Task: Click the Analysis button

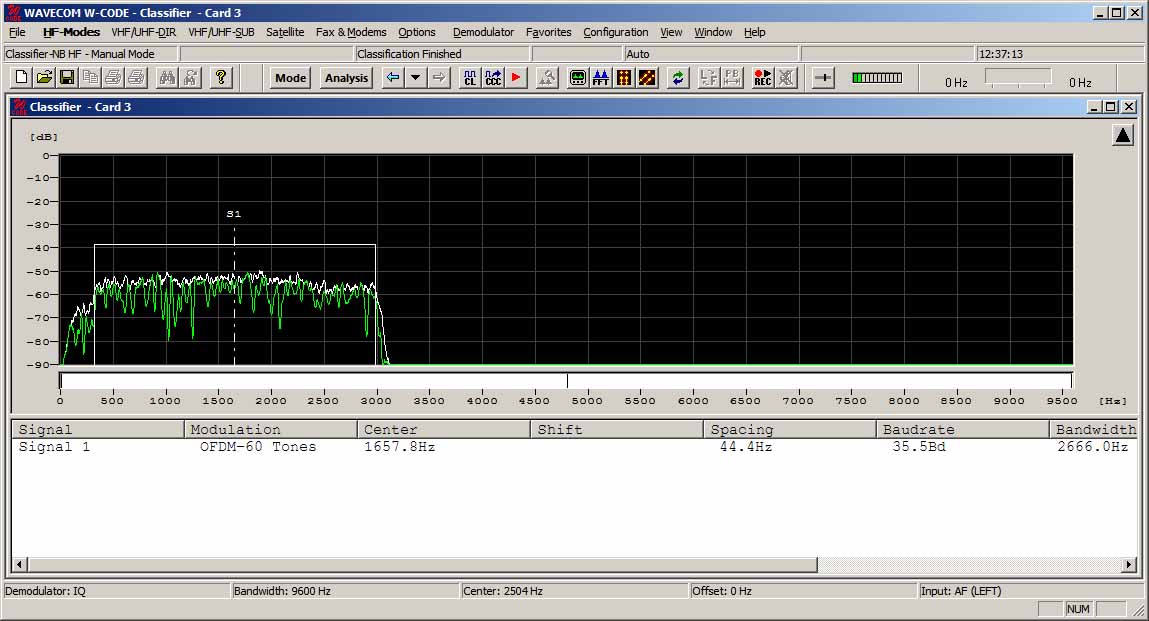Action: pos(347,78)
